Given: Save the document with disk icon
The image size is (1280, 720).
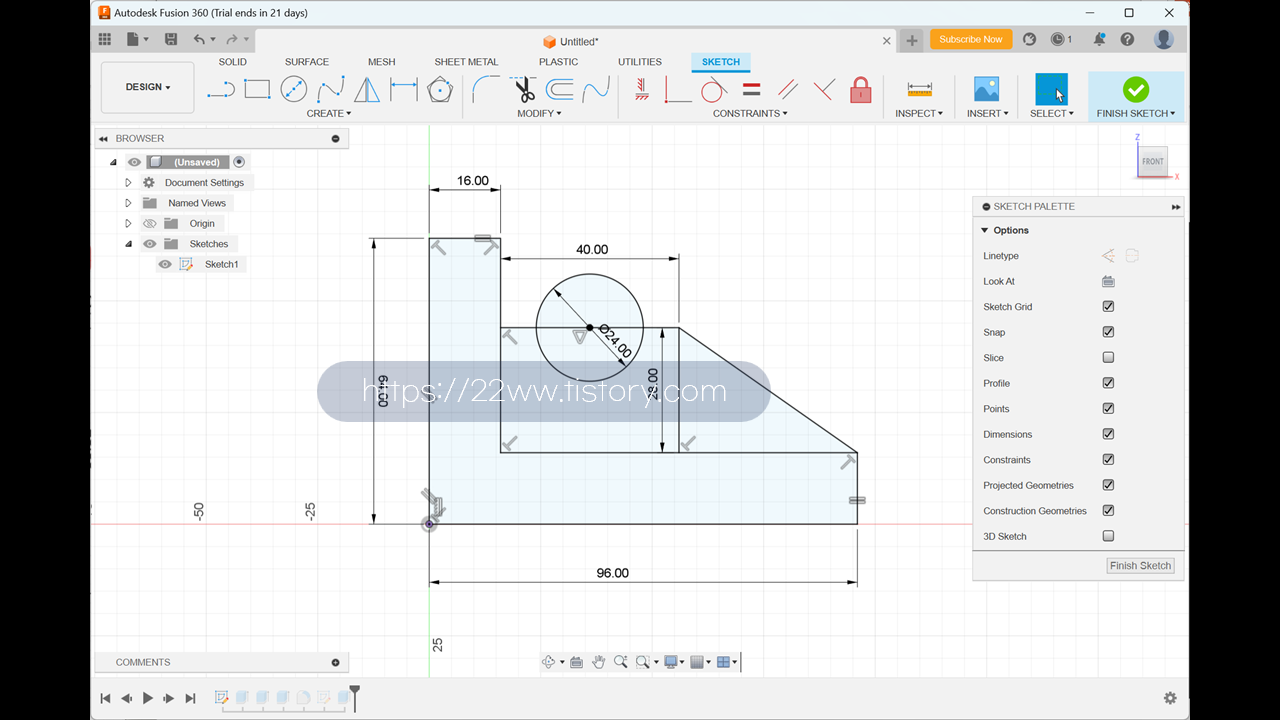Looking at the screenshot, I should tap(171, 39).
